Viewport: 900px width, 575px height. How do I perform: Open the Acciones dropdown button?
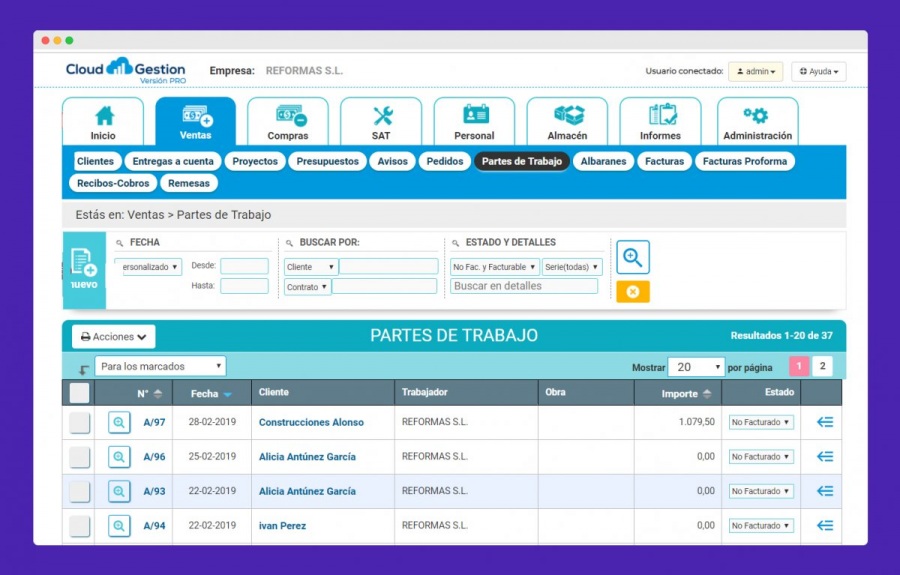click(x=114, y=337)
